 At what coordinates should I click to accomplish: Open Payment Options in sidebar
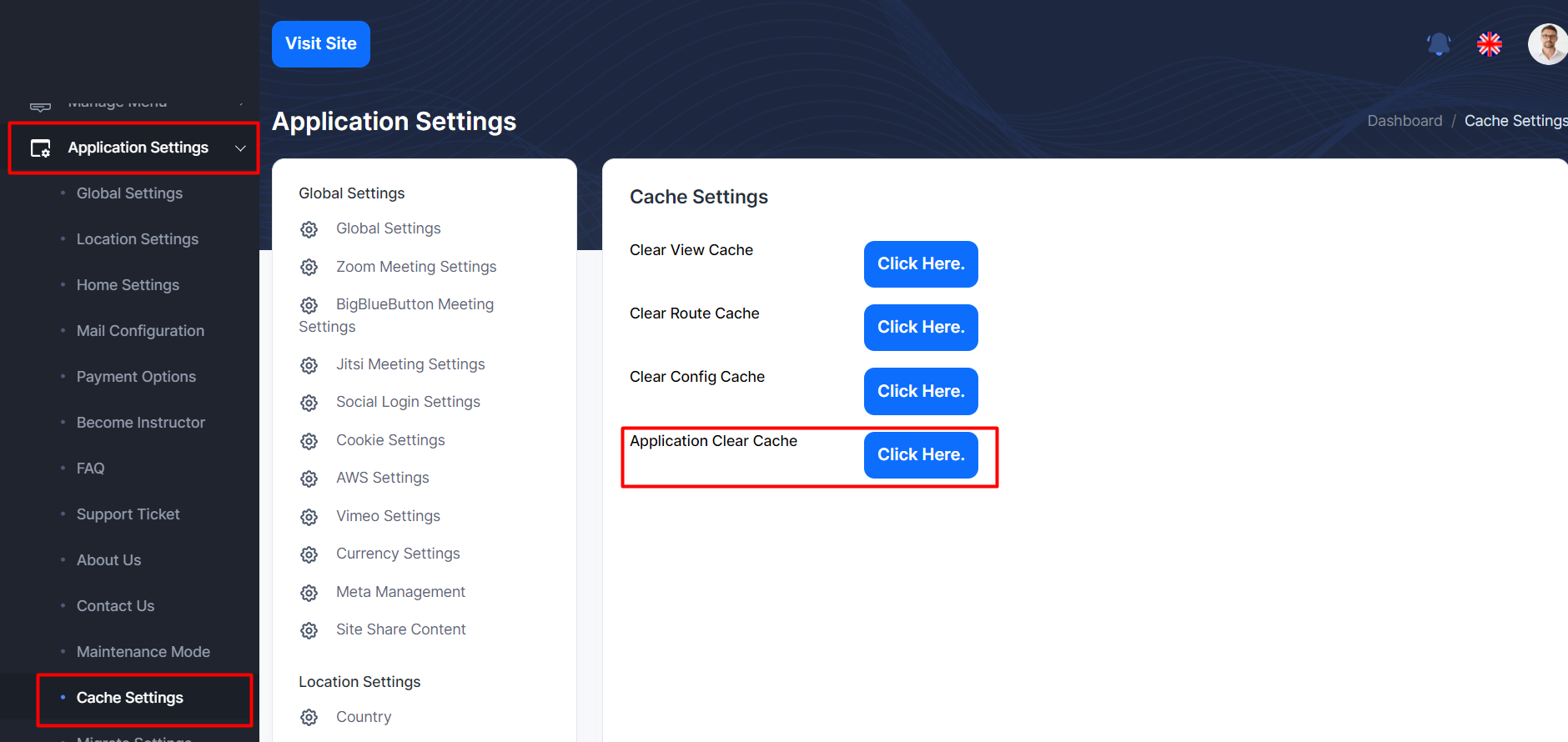click(136, 377)
